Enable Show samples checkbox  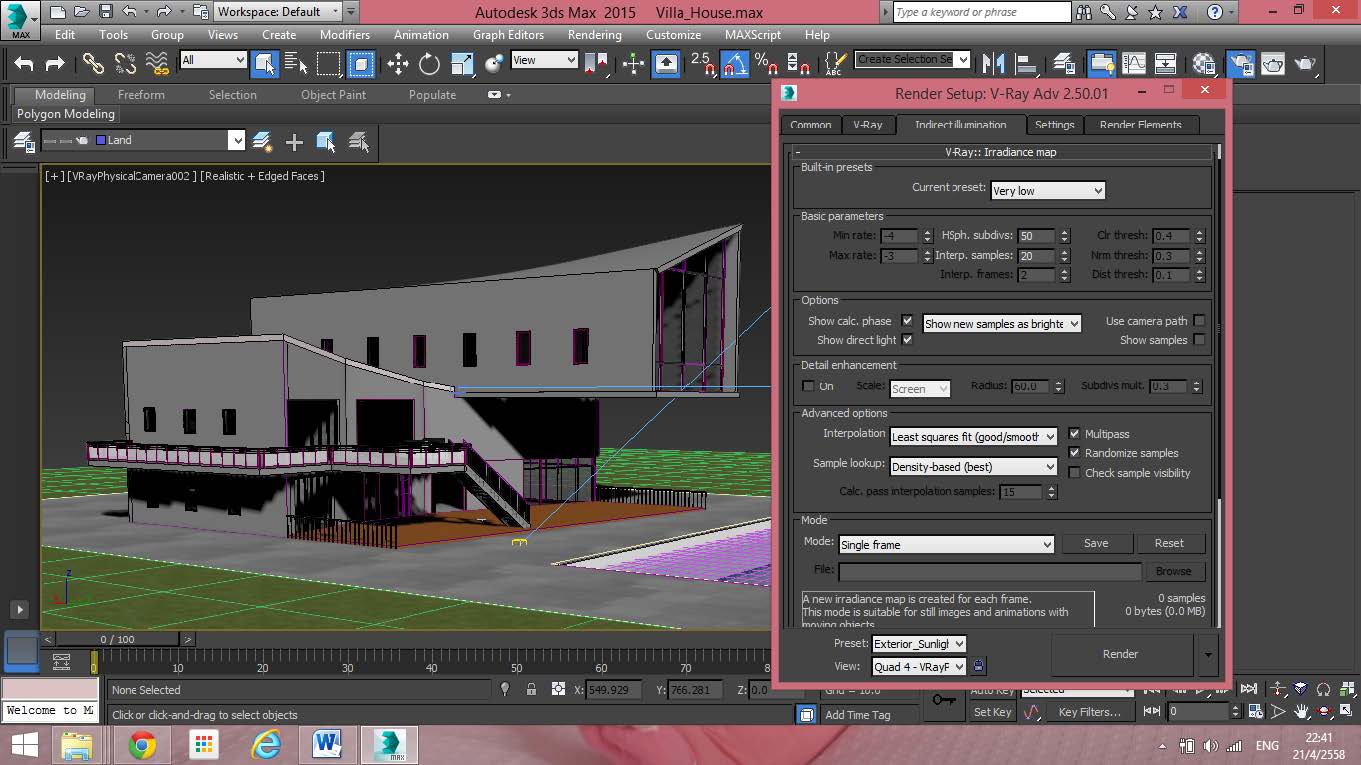[x=1199, y=340]
